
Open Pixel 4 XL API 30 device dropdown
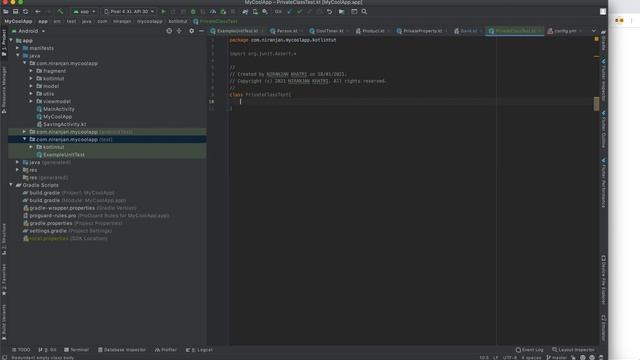pos(129,12)
